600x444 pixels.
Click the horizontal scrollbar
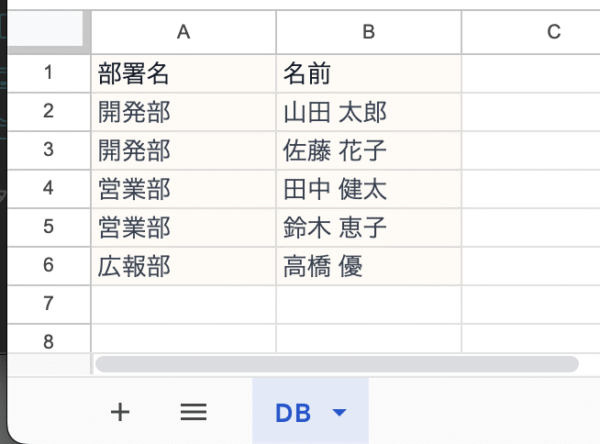pyautogui.click(x=336, y=363)
